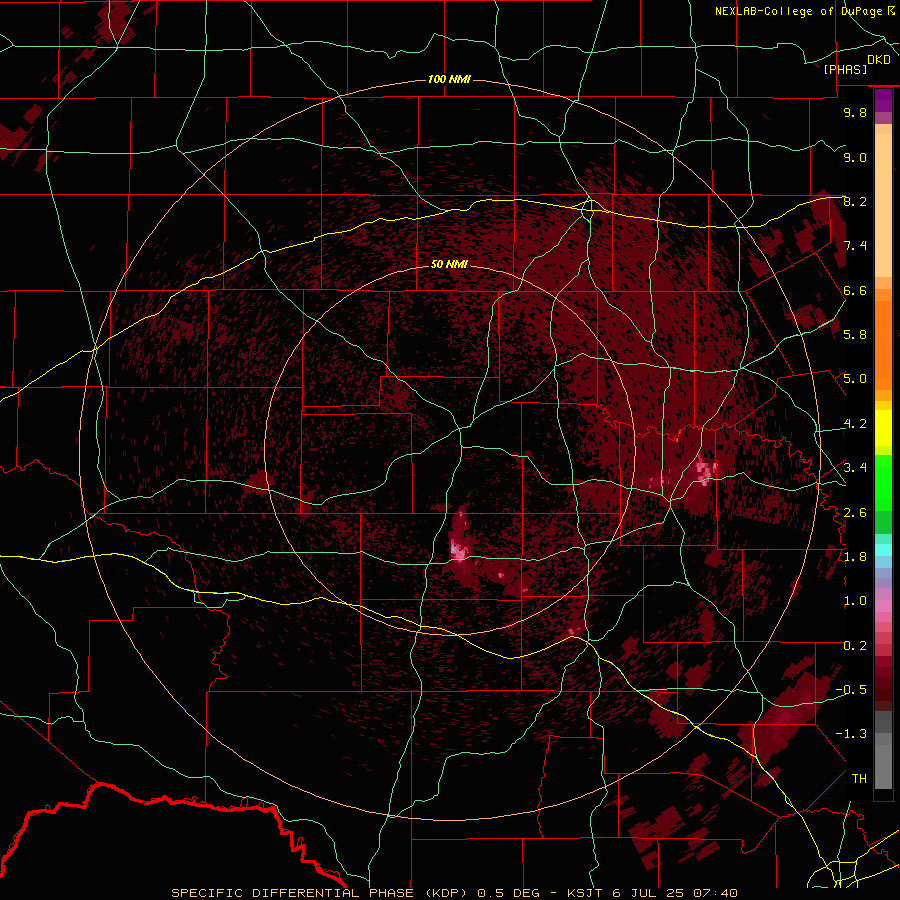Pick the cyan segment of the color bar
Image resolution: width=900 pixels, height=900 pixels.
tap(883, 550)
